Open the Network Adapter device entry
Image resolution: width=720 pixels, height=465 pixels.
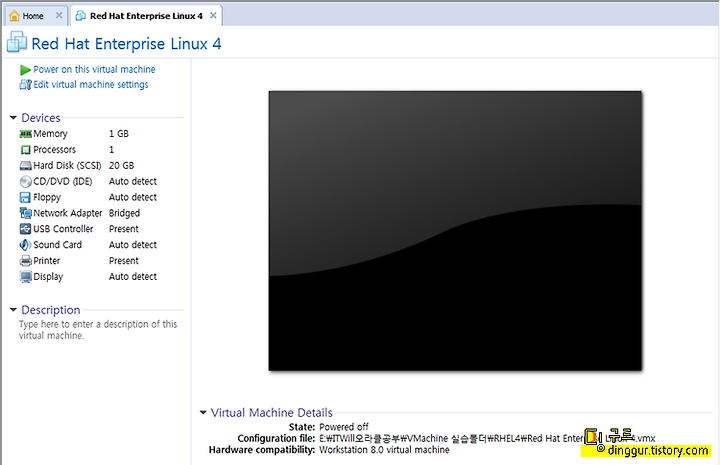click(x=68, y=213)
